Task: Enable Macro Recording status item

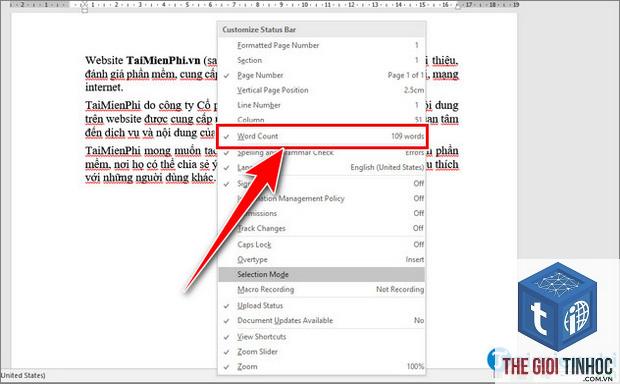Action: 322,289
